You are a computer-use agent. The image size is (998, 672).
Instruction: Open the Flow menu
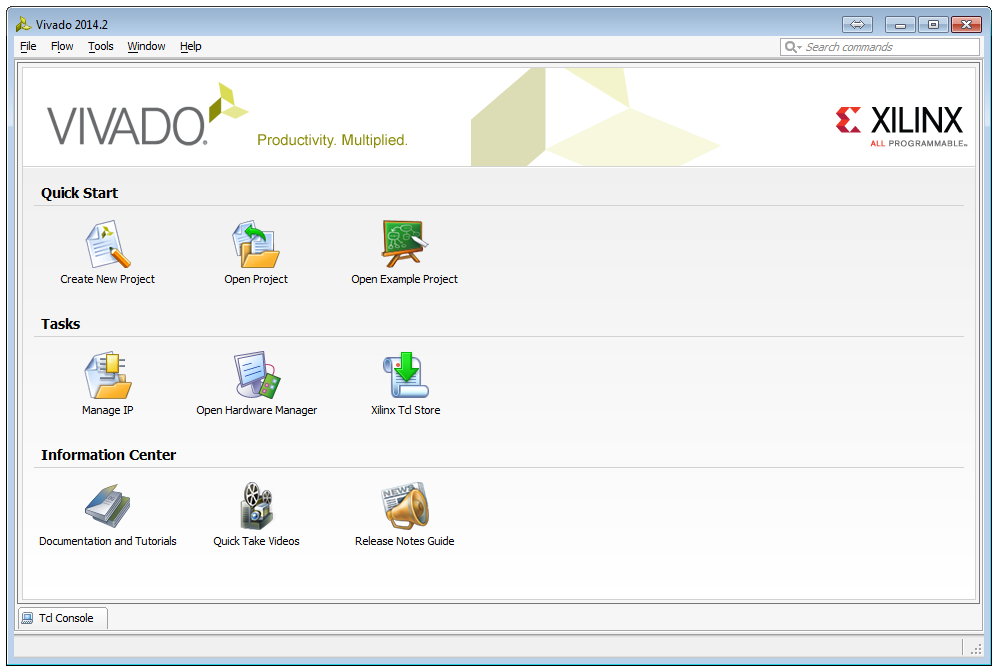tap(62, 46)
